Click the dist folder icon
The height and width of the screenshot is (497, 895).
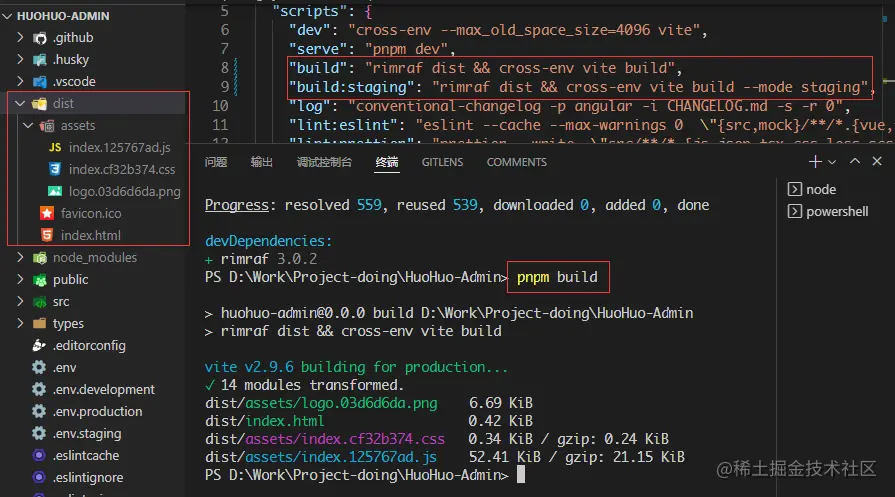39,104
